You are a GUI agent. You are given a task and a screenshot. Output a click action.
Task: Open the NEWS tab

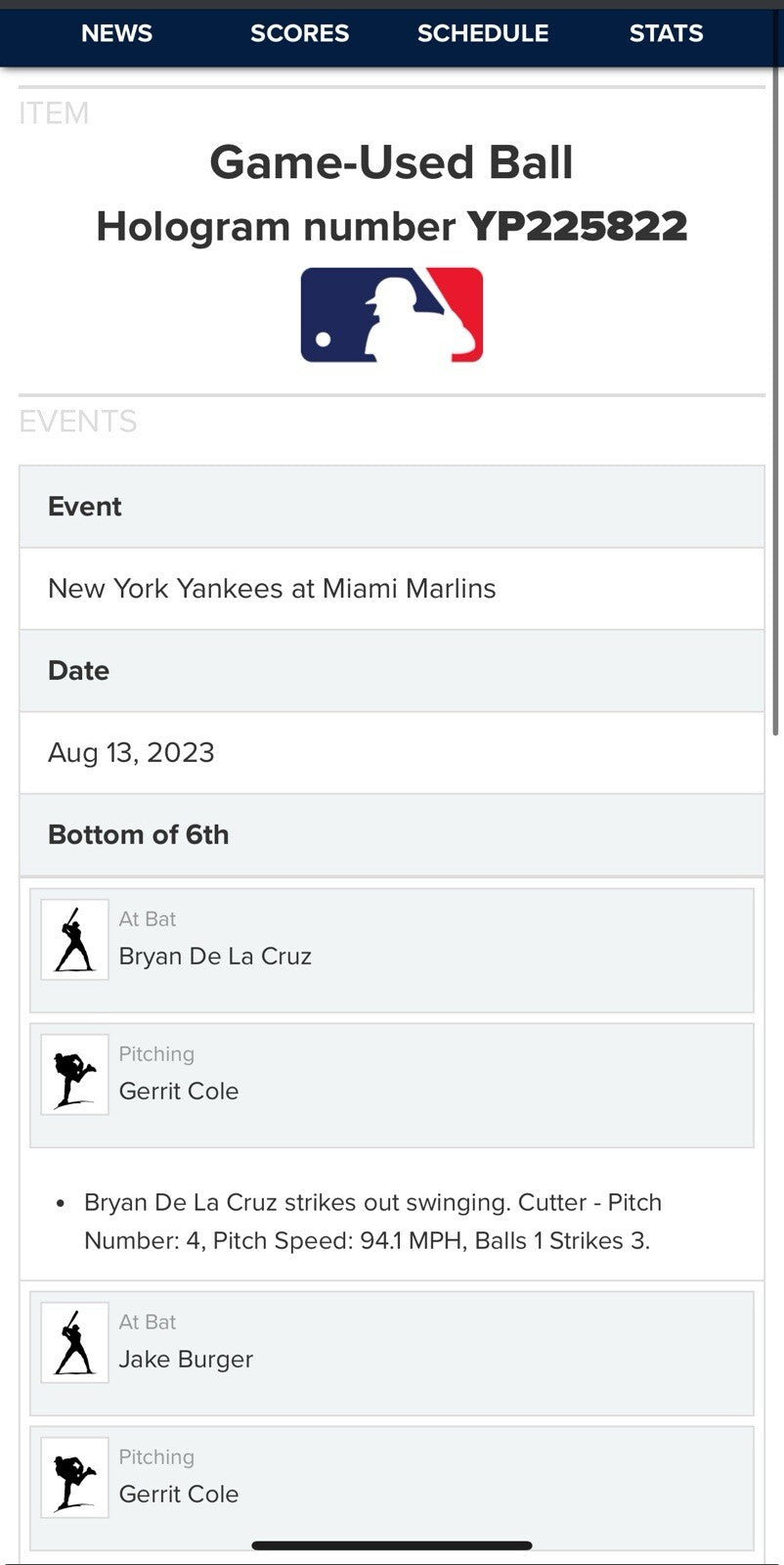[x=116, y=33]
